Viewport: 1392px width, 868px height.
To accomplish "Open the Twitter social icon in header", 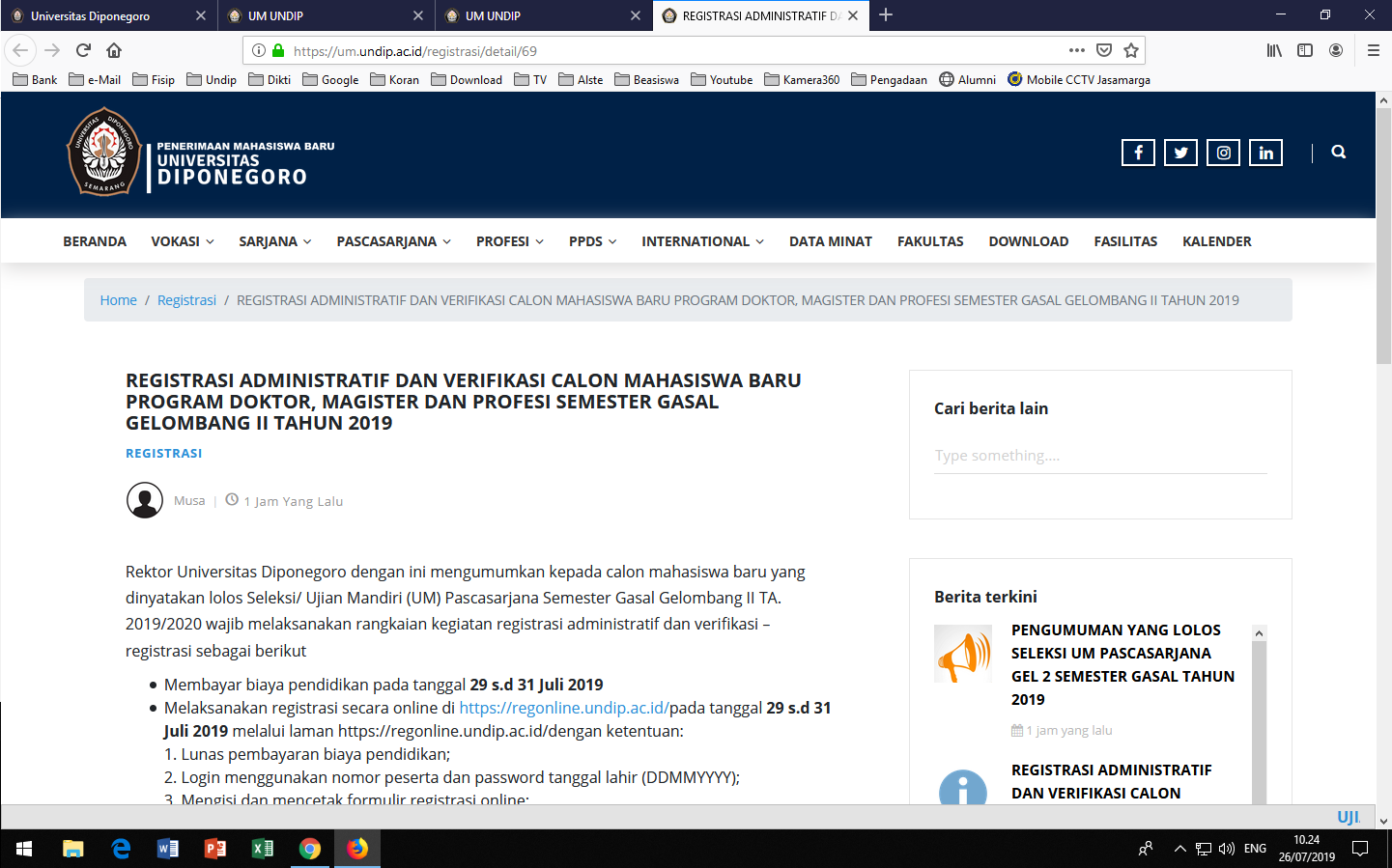I will click(x=1180, y=153).
